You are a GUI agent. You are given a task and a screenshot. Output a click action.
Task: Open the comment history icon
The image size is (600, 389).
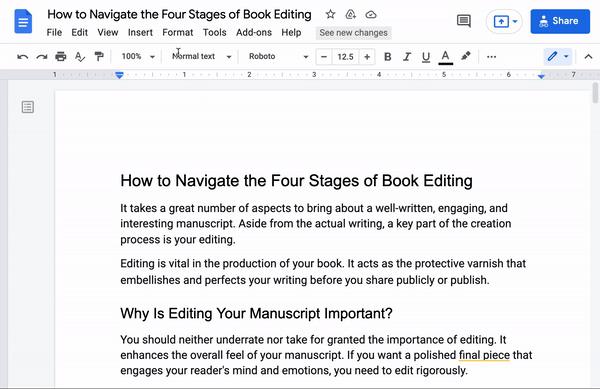[x=464, y=21]
